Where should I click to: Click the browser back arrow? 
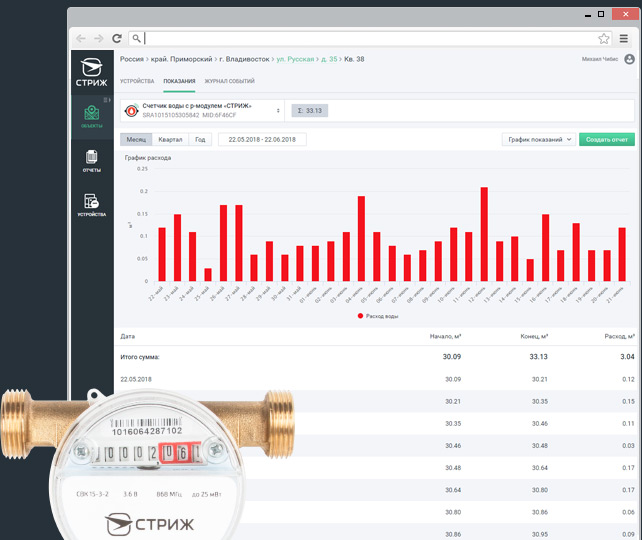coord(81,38)
